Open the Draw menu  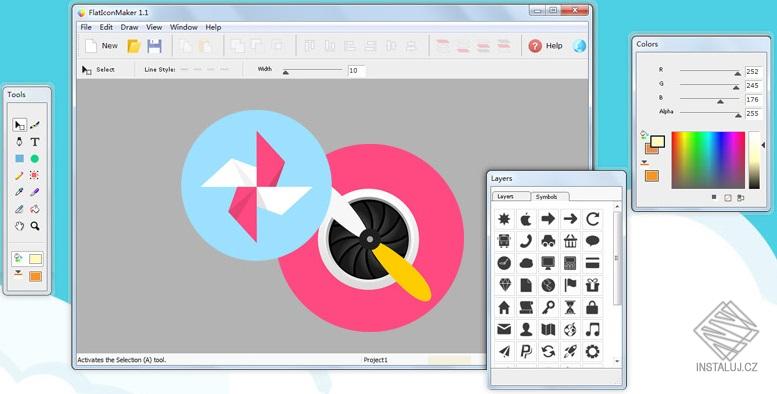pos(129,27)
